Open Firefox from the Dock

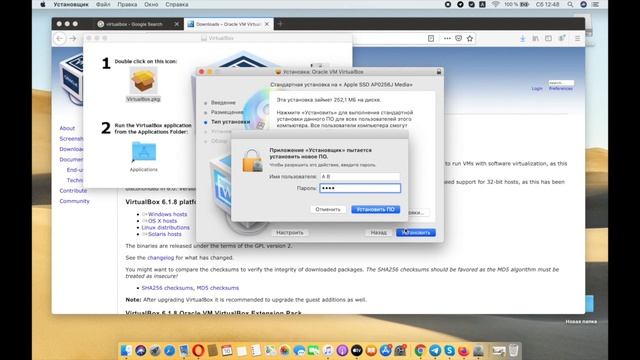[x=463, y=350]
